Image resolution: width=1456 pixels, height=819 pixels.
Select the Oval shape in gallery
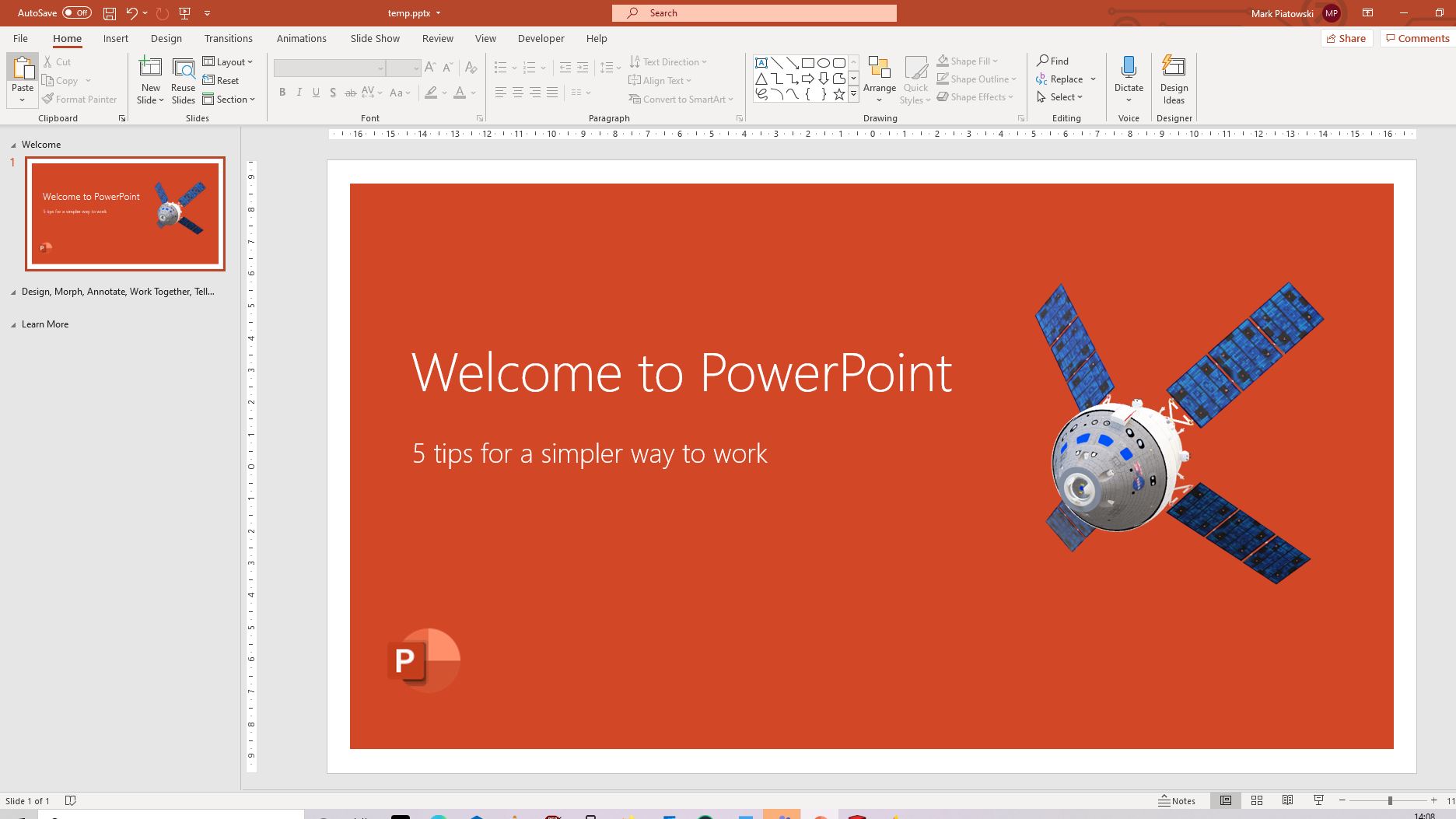[824, 63]
